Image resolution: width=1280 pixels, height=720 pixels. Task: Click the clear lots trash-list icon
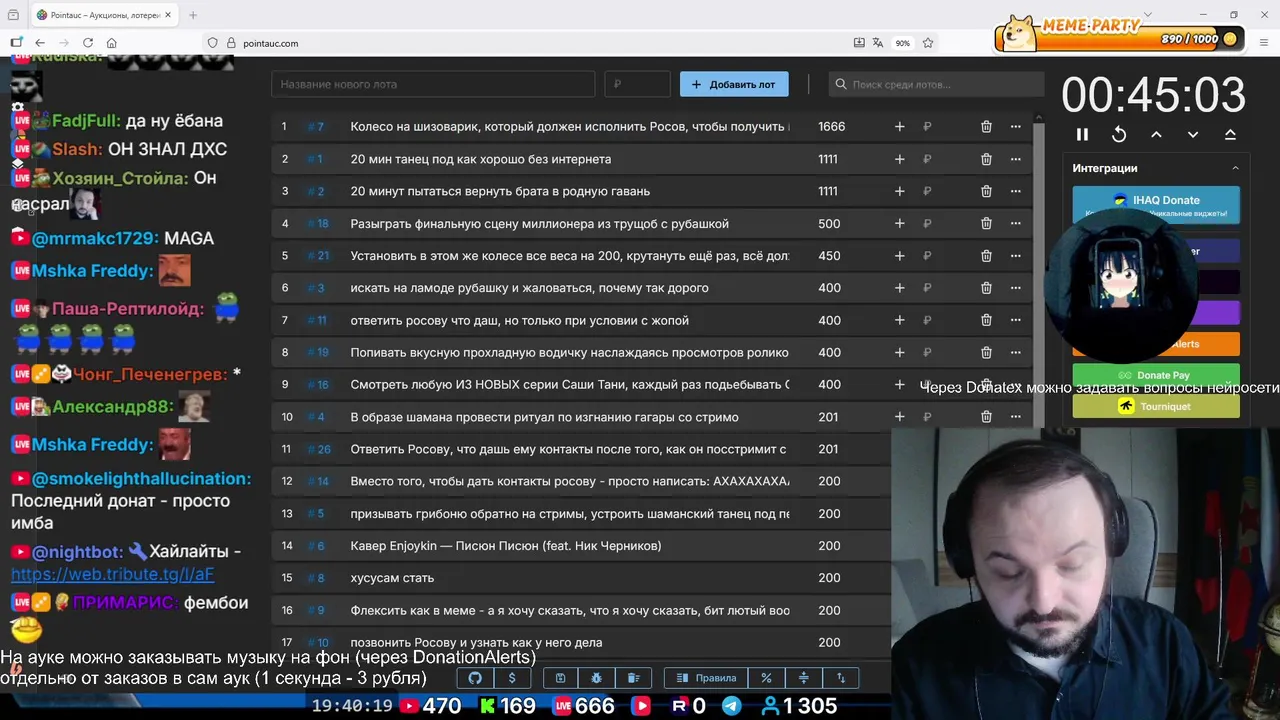(633, 678)
